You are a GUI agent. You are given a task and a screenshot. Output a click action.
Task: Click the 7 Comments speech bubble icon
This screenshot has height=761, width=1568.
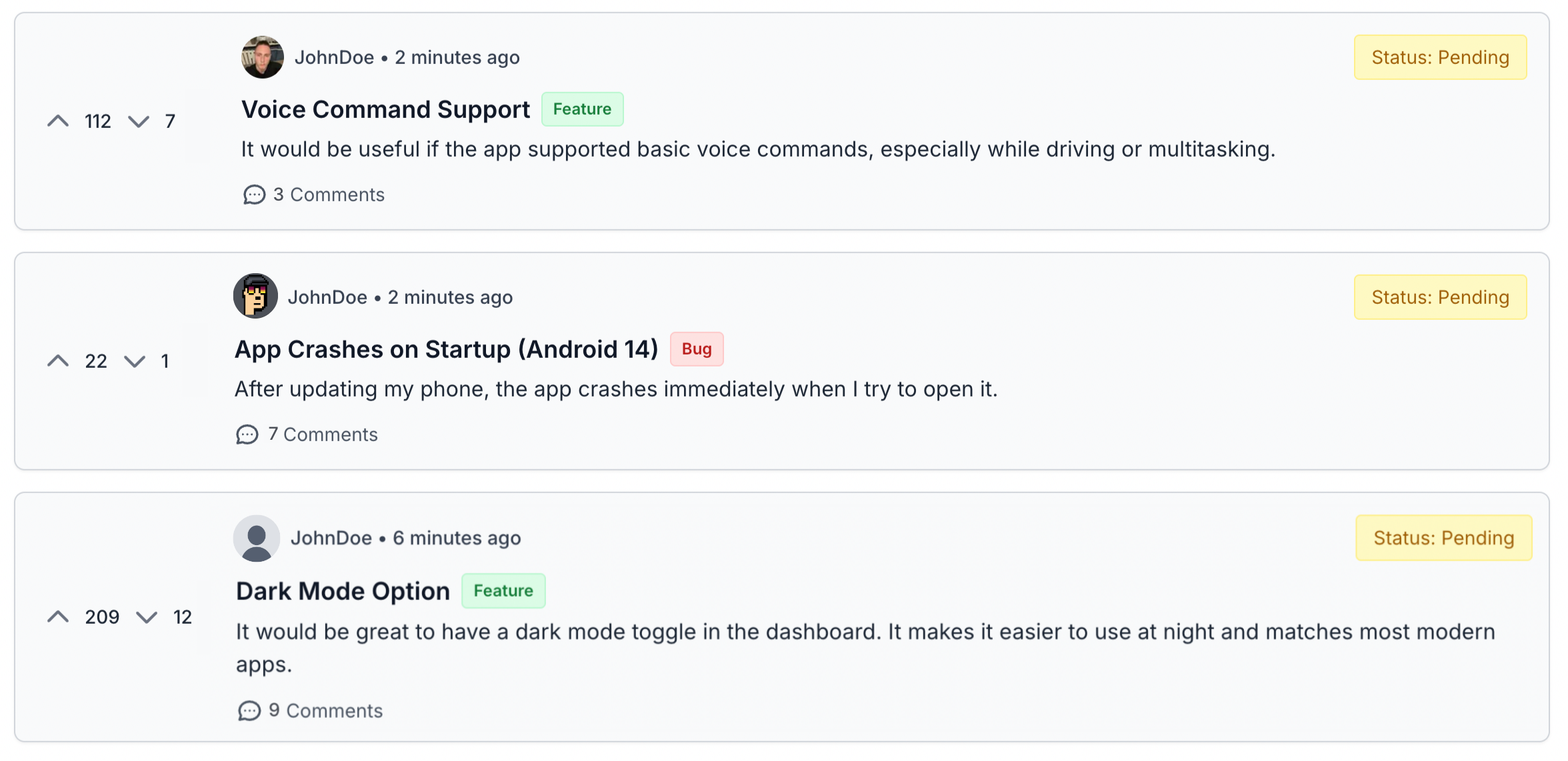pos(247,434)
